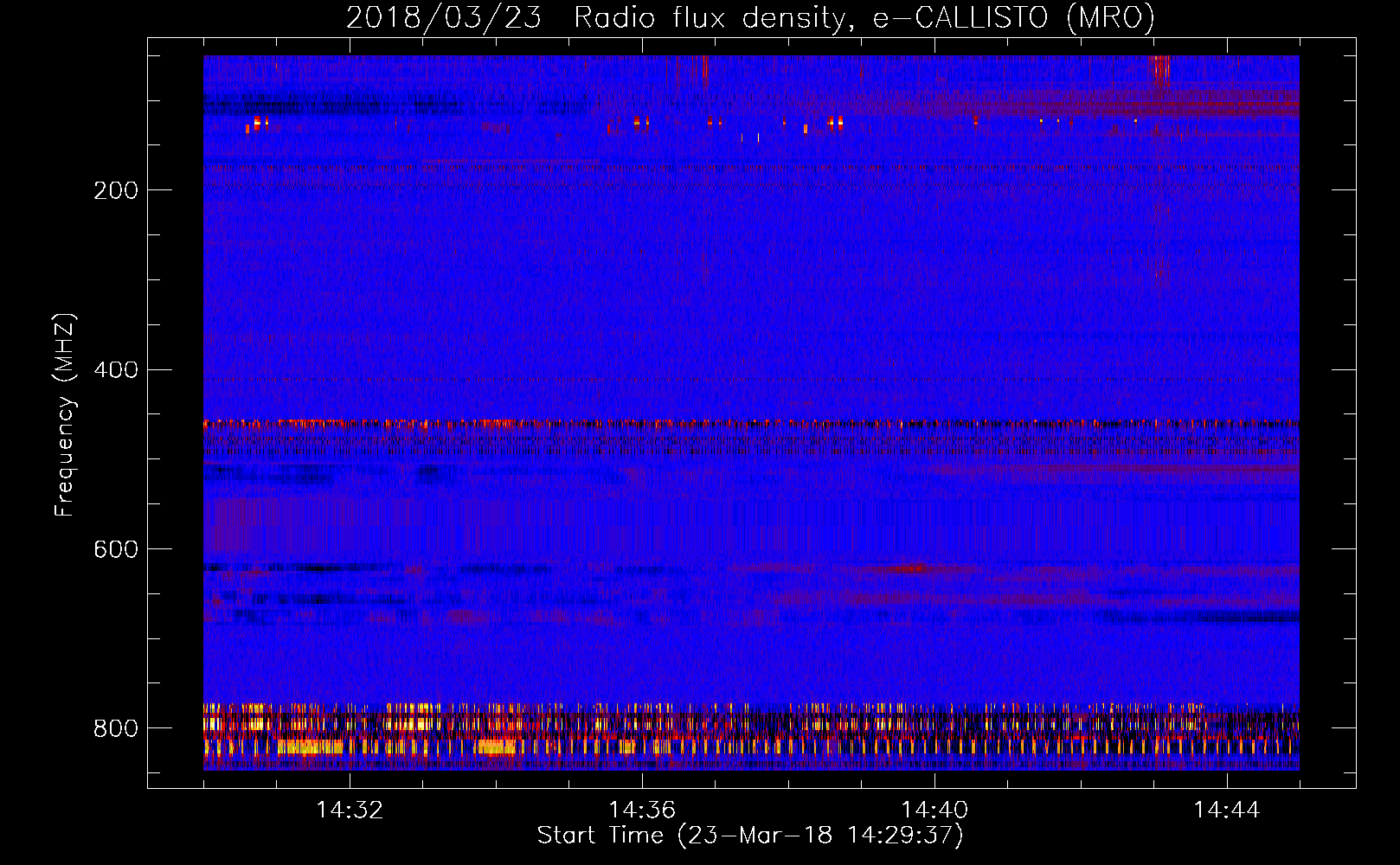Click the 600 frequency tick label
The height and width of the screenshot is (865, 1400).
[x=116, y=549]
